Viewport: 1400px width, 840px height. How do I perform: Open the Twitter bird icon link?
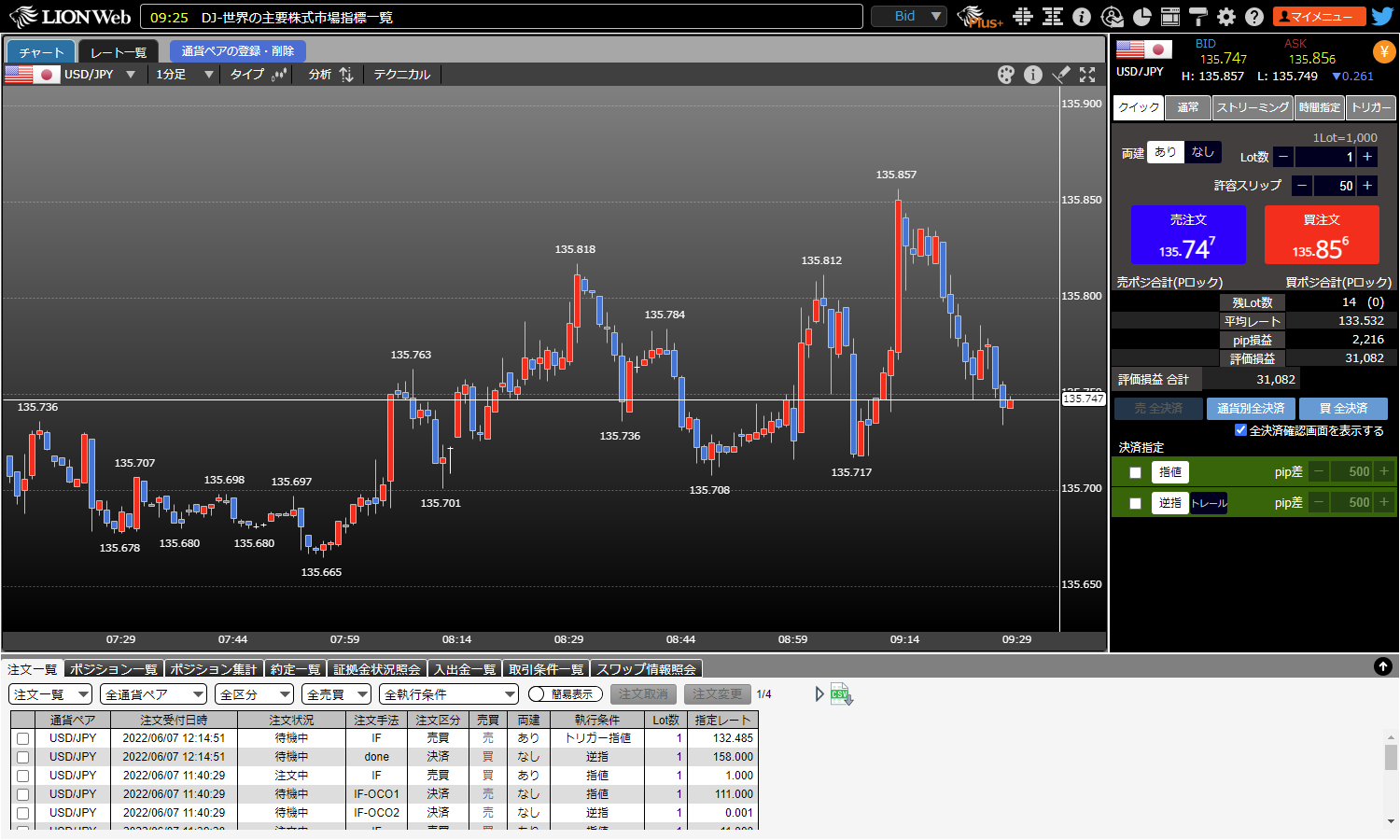[x=1382, y=17]
